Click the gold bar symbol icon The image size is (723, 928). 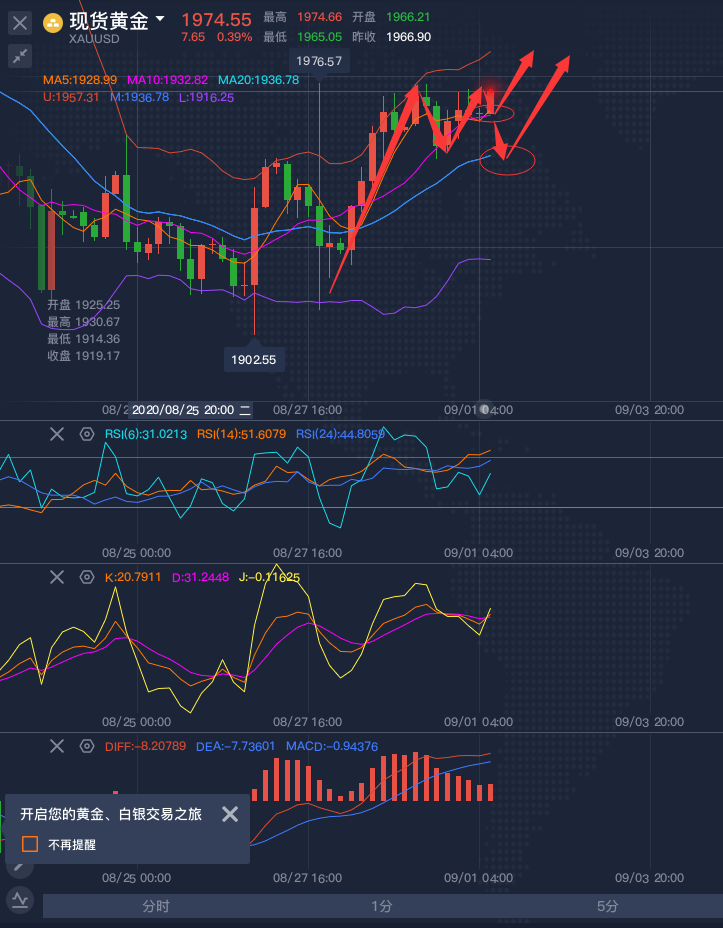pos(53,23)
